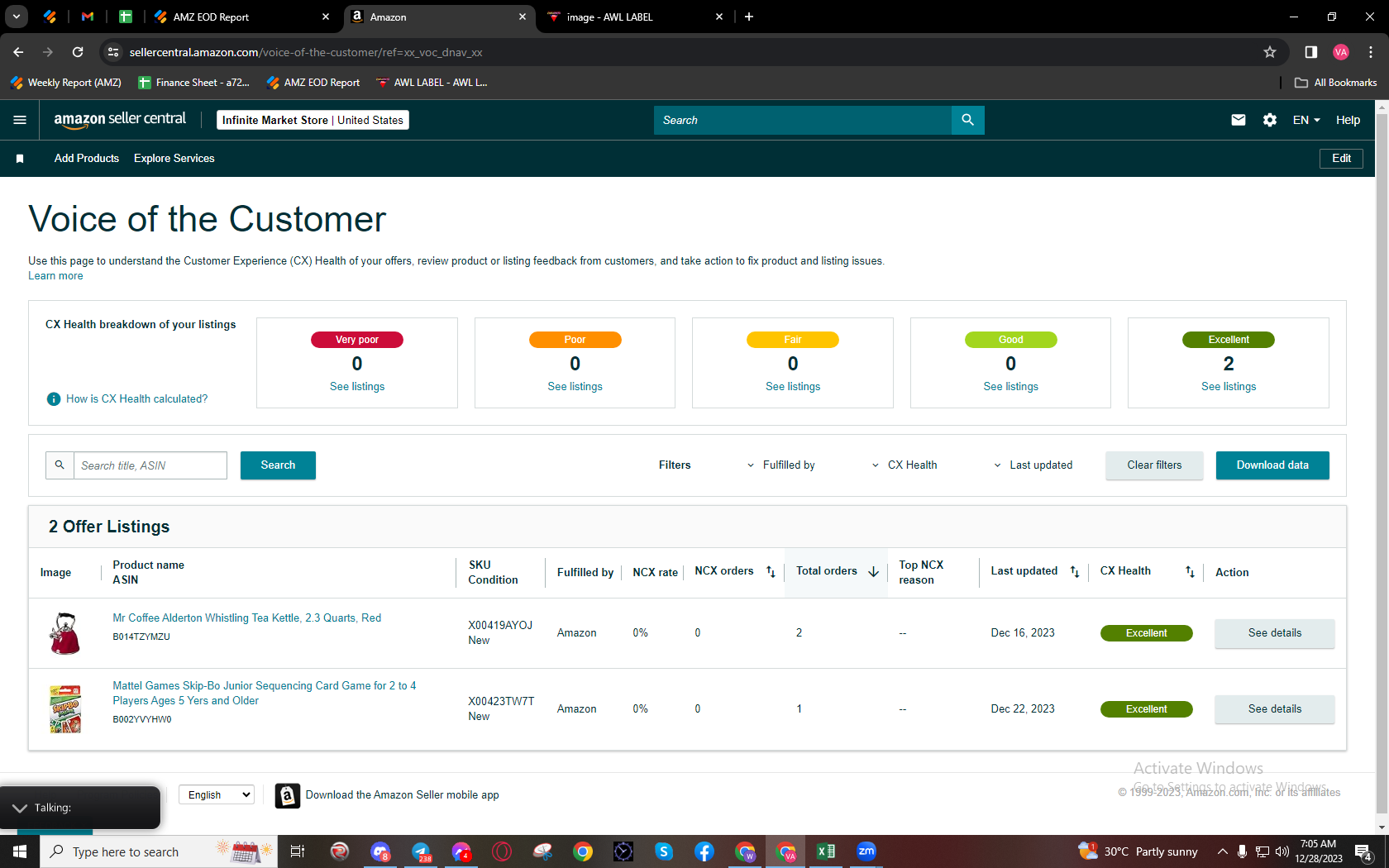
Task: See listings under Excellent
Action: click(1229, 387)
